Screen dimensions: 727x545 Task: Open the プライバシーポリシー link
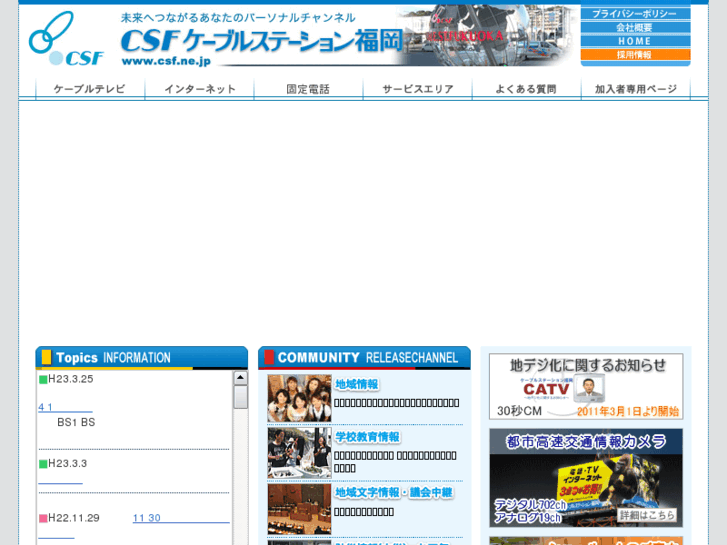pyautogui.click(x=635, y=14)
